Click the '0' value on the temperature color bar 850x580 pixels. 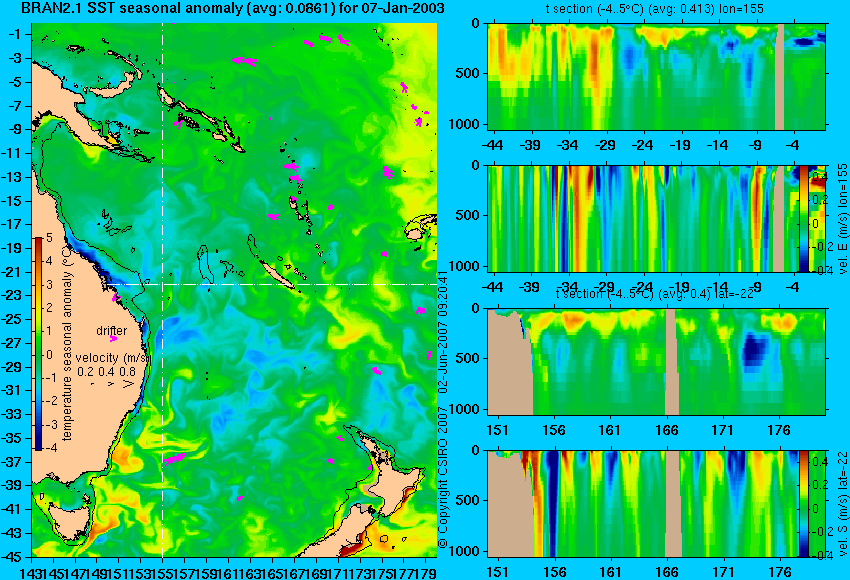(x=49, y=355)
